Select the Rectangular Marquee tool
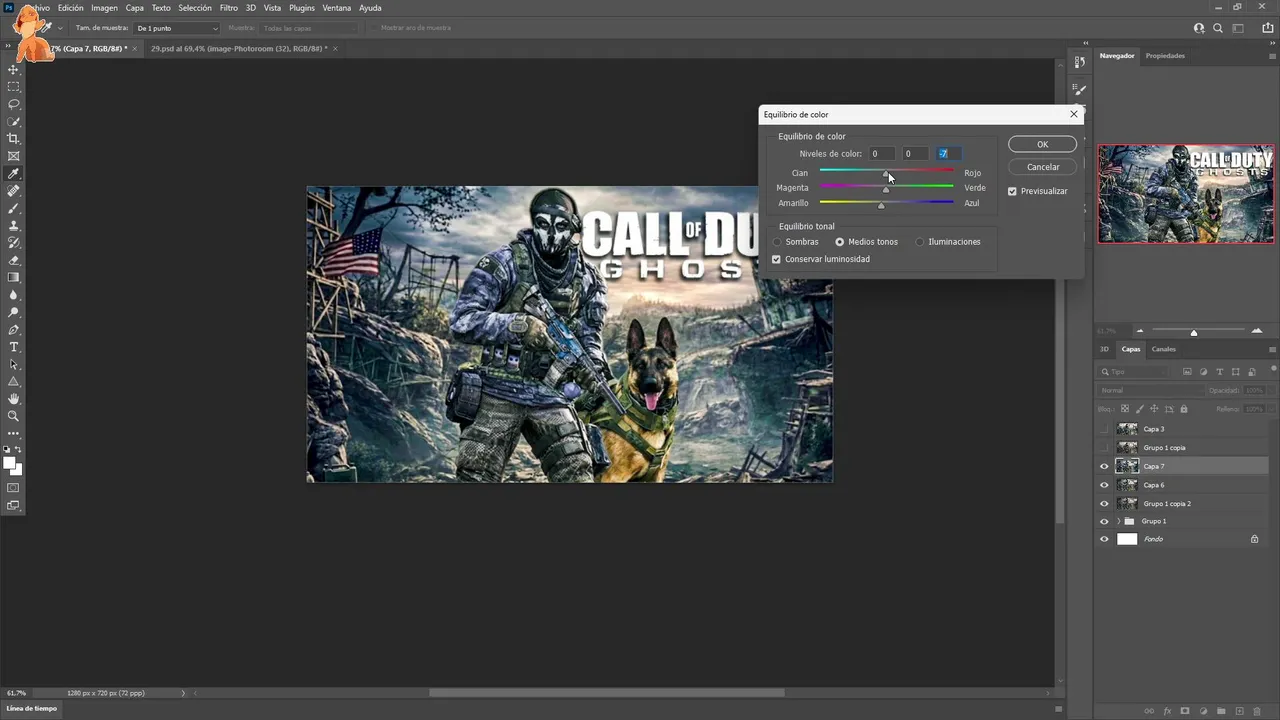This screenshot has height=720, width=1280. coord(14,87)
